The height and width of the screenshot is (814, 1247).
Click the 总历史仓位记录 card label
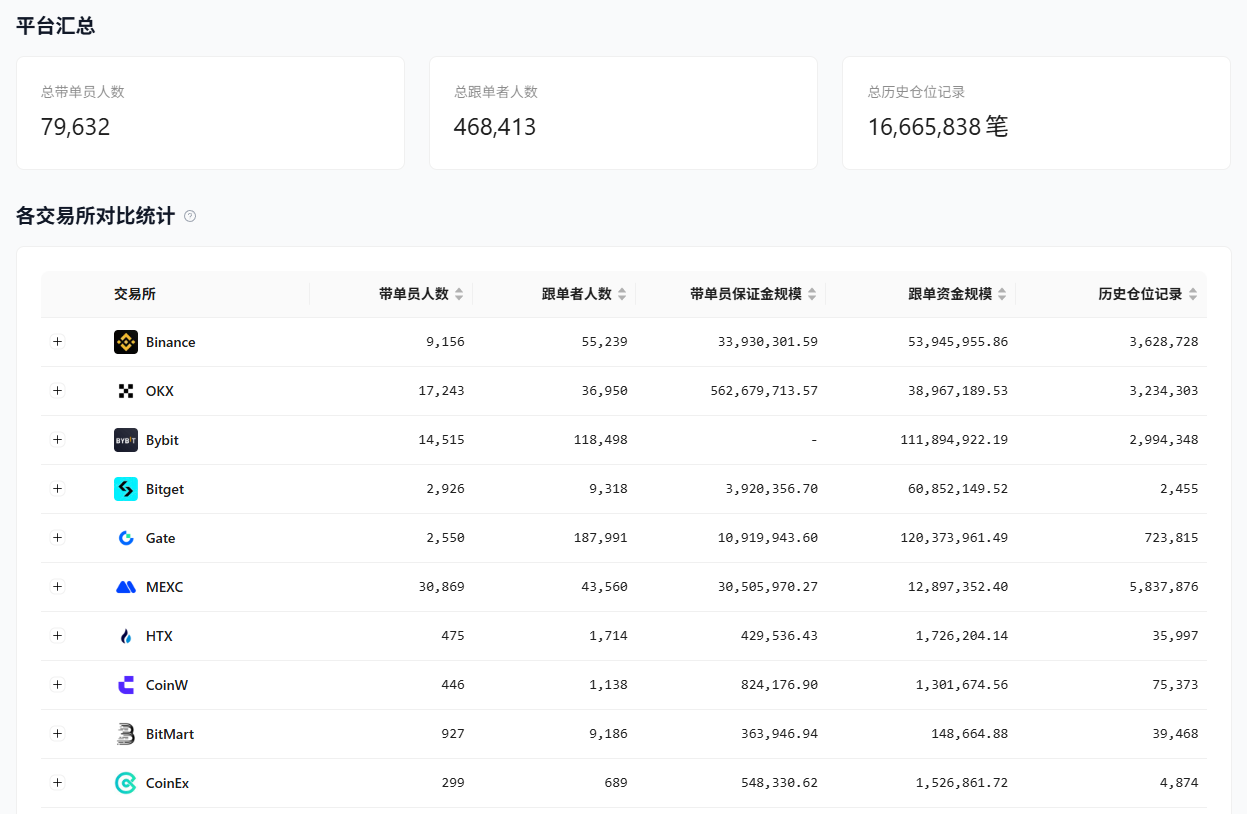(x=916, y=92)
